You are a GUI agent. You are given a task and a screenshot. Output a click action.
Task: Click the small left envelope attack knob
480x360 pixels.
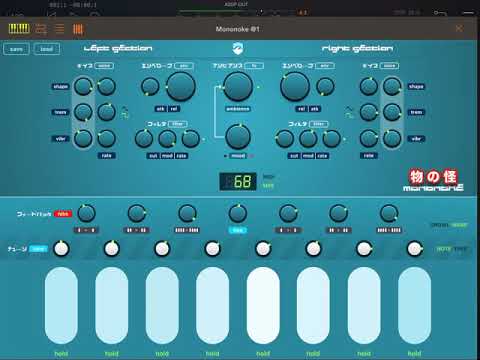coord(150,86)
